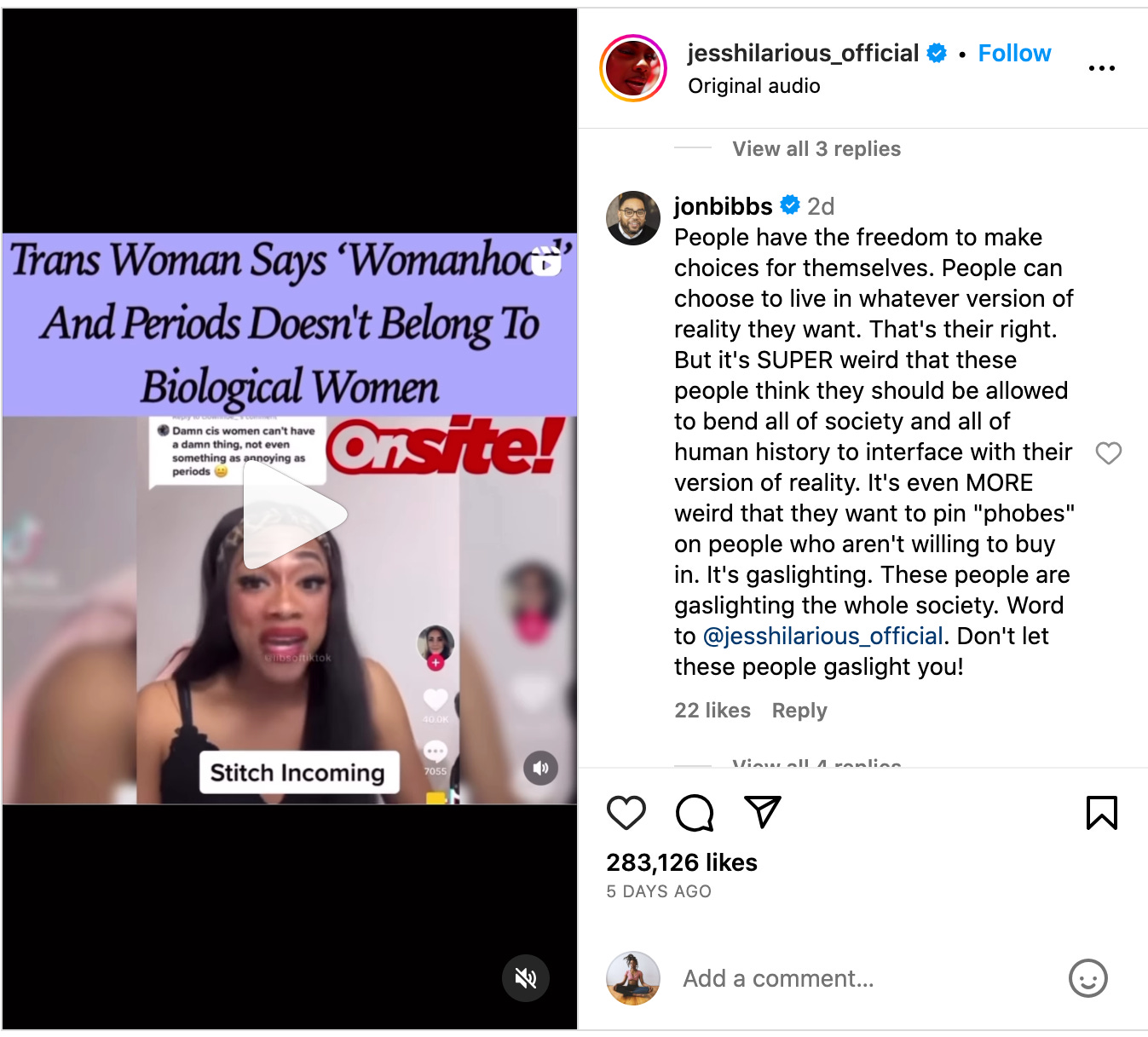This screenshot has height=1037, width=1148.
Task: Open jesshilarious_official profile picture story
Action: pos(633,68)
